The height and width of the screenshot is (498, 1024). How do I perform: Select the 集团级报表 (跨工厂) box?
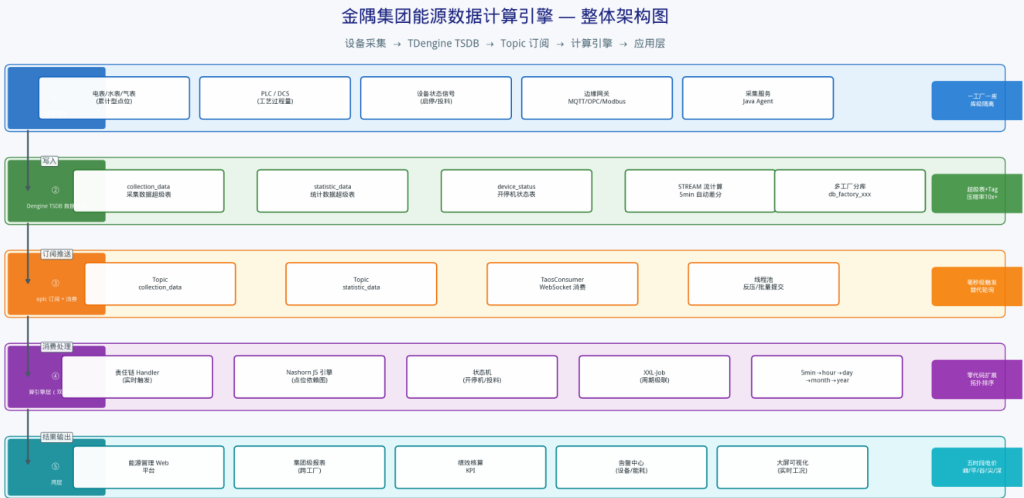pos(310,467)
